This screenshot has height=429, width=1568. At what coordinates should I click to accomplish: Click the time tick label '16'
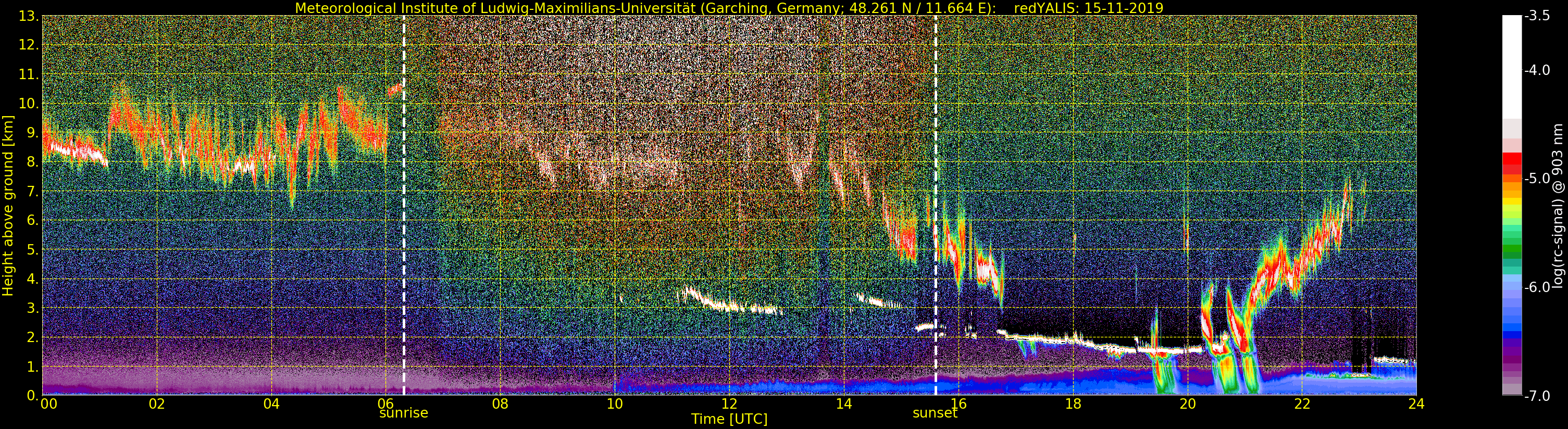pyautogui.click(x=958, y=404)
